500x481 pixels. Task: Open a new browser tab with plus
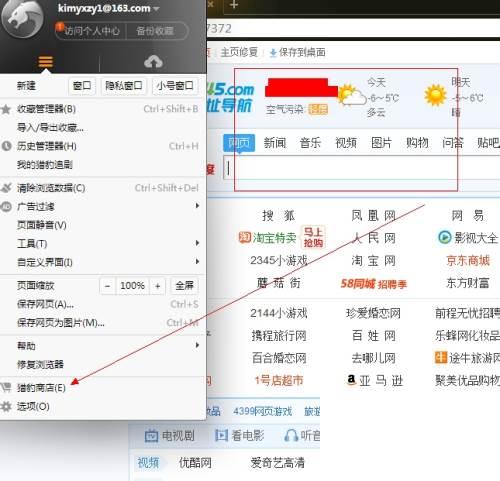[234, 5]
